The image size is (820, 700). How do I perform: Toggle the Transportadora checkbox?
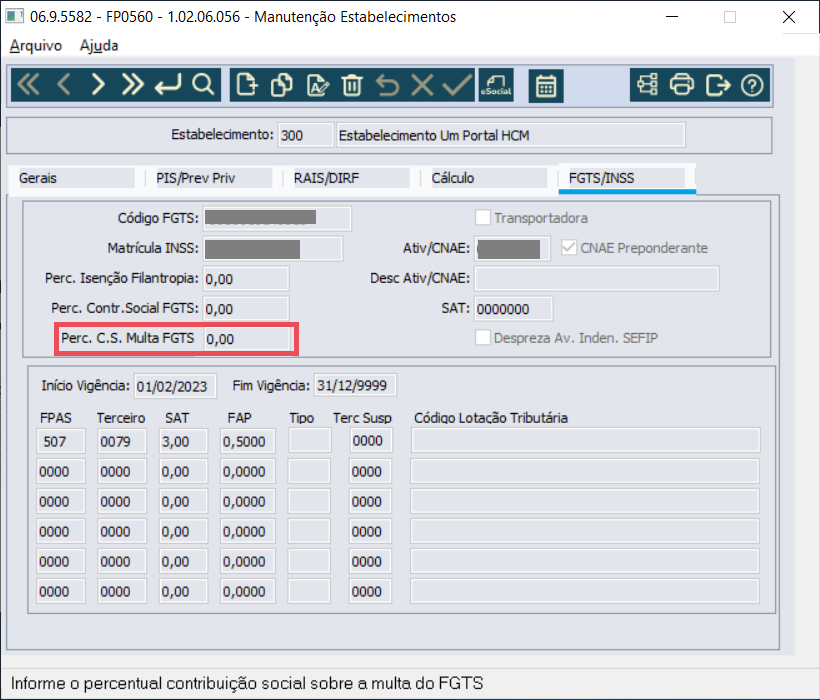[x=483, y=217]
